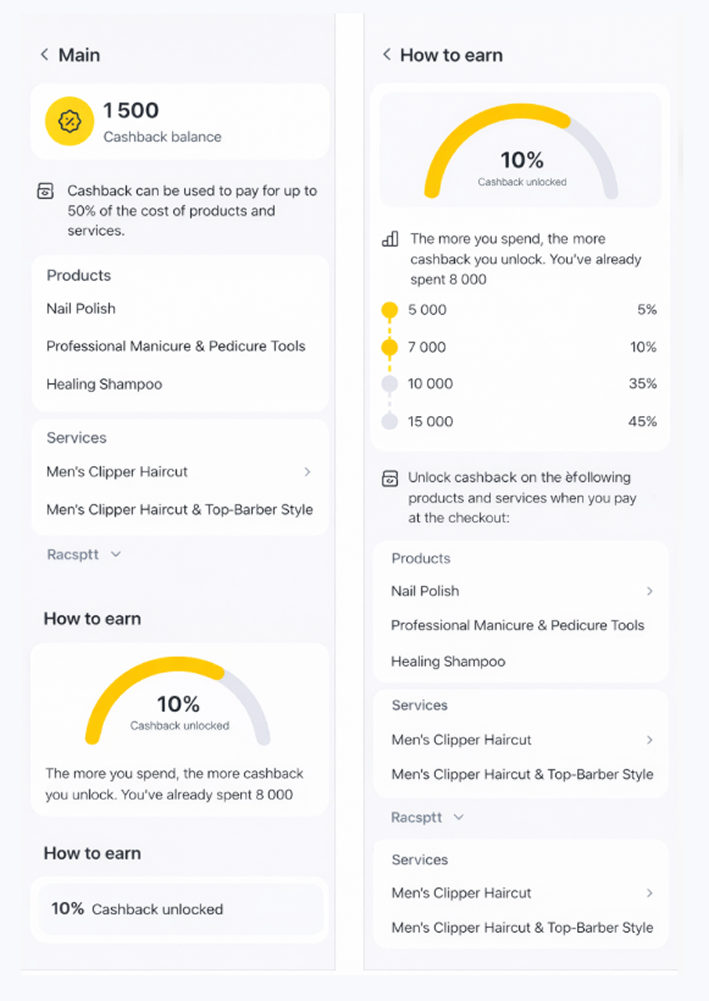Select Professional Manicure & Pedicure Tools in right panel

point(517,625)
